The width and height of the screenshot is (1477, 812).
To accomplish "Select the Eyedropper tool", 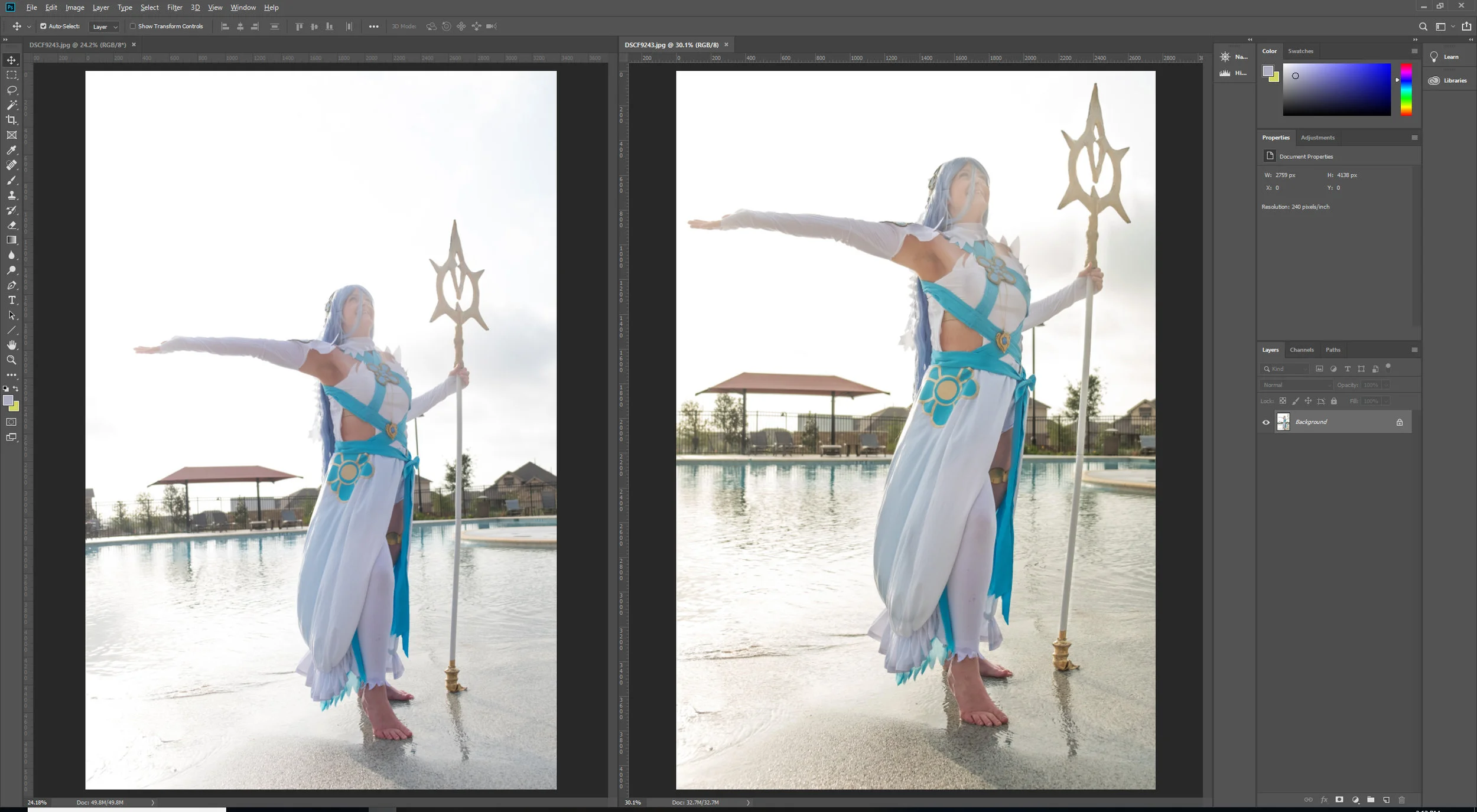I will tap(12, 150).
